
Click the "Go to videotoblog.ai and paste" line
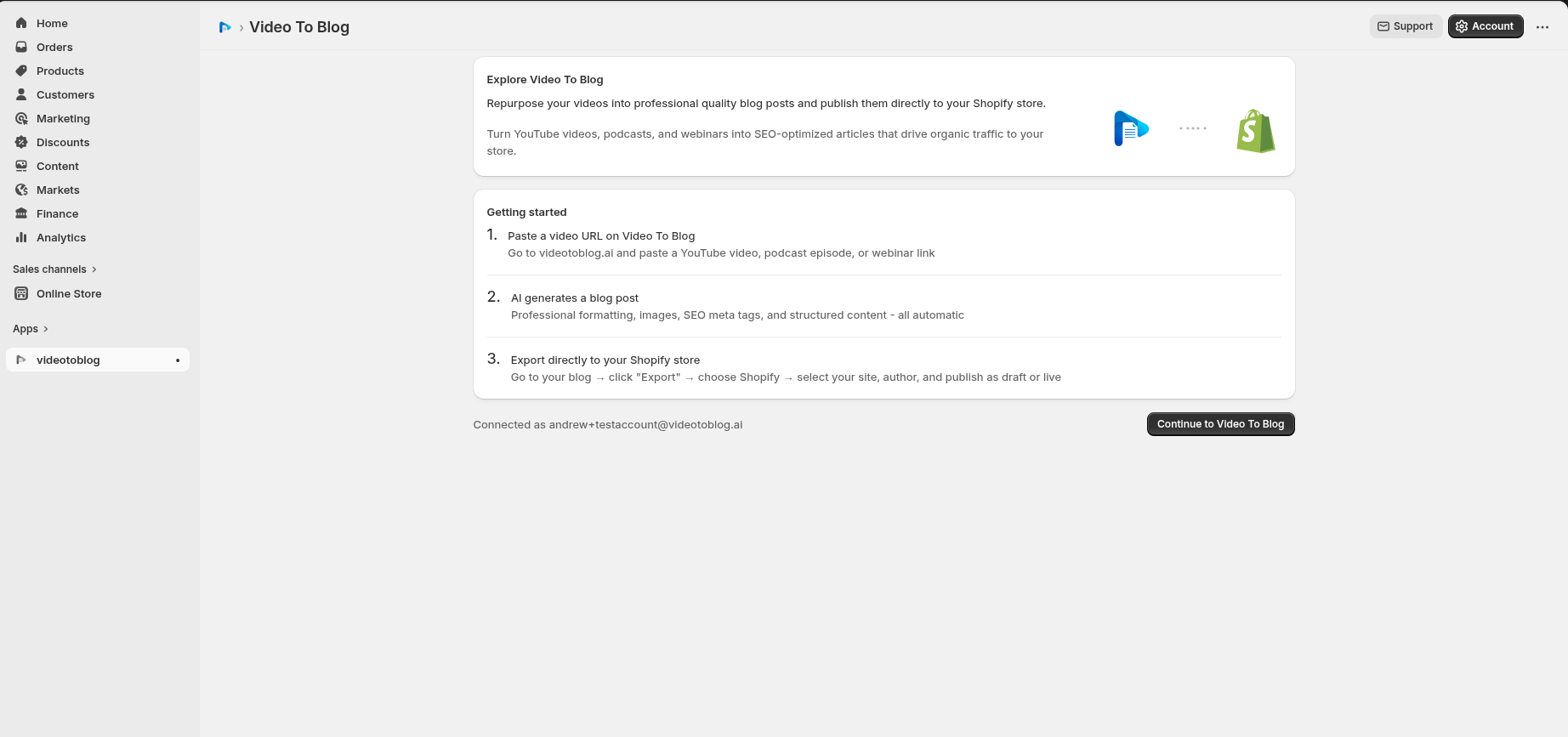click(x=721, y=253)
